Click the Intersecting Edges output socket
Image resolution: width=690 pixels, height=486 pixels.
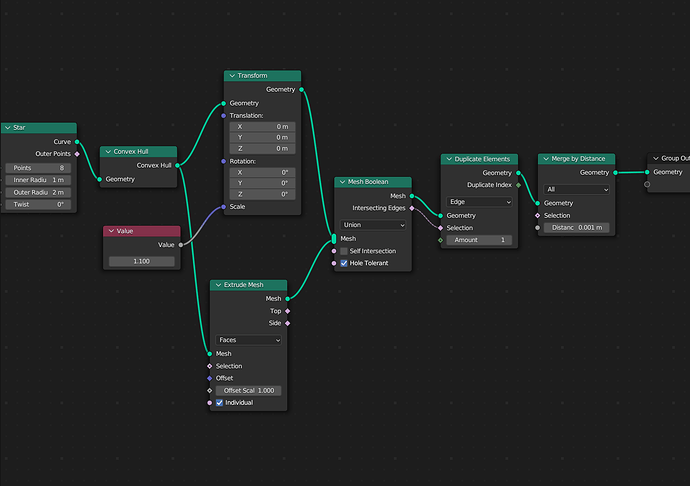coord(412,208)
